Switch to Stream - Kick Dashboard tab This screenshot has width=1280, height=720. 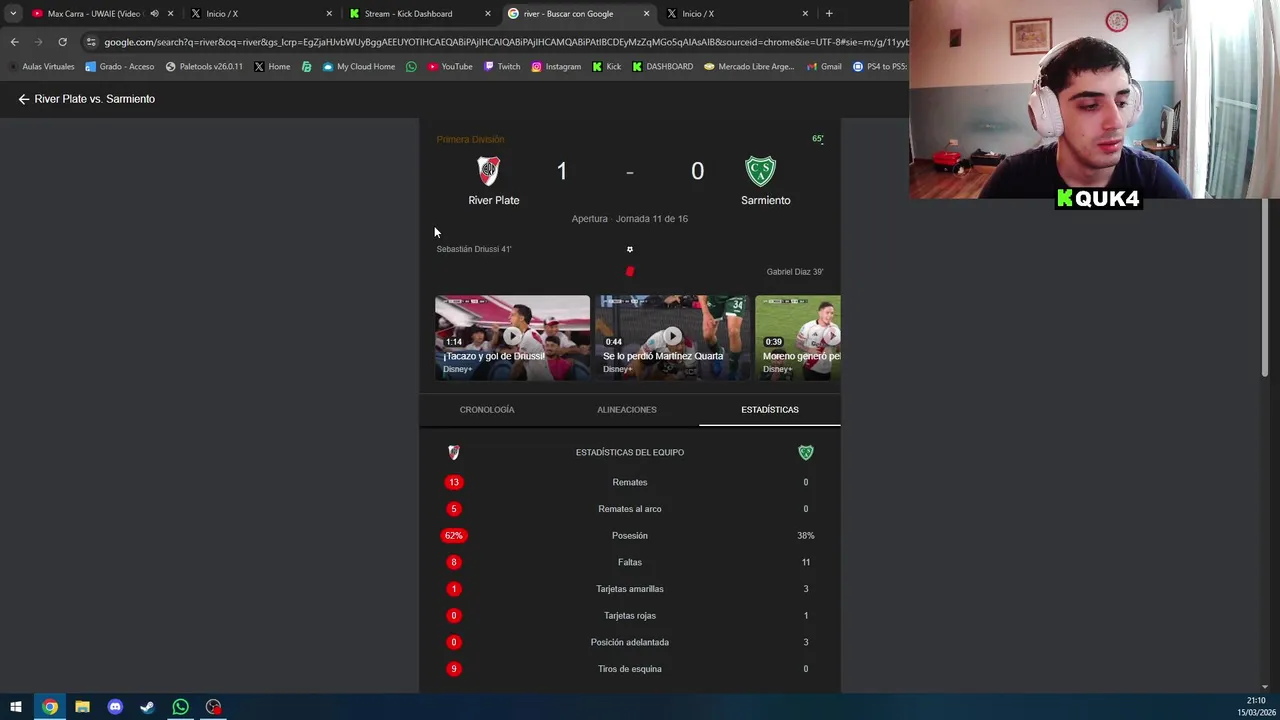419,14
